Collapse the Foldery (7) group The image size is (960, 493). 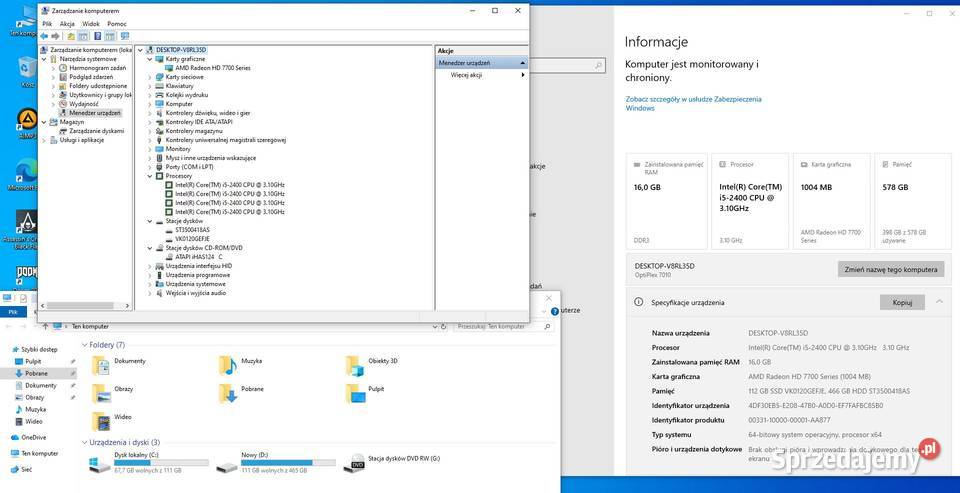83,345
